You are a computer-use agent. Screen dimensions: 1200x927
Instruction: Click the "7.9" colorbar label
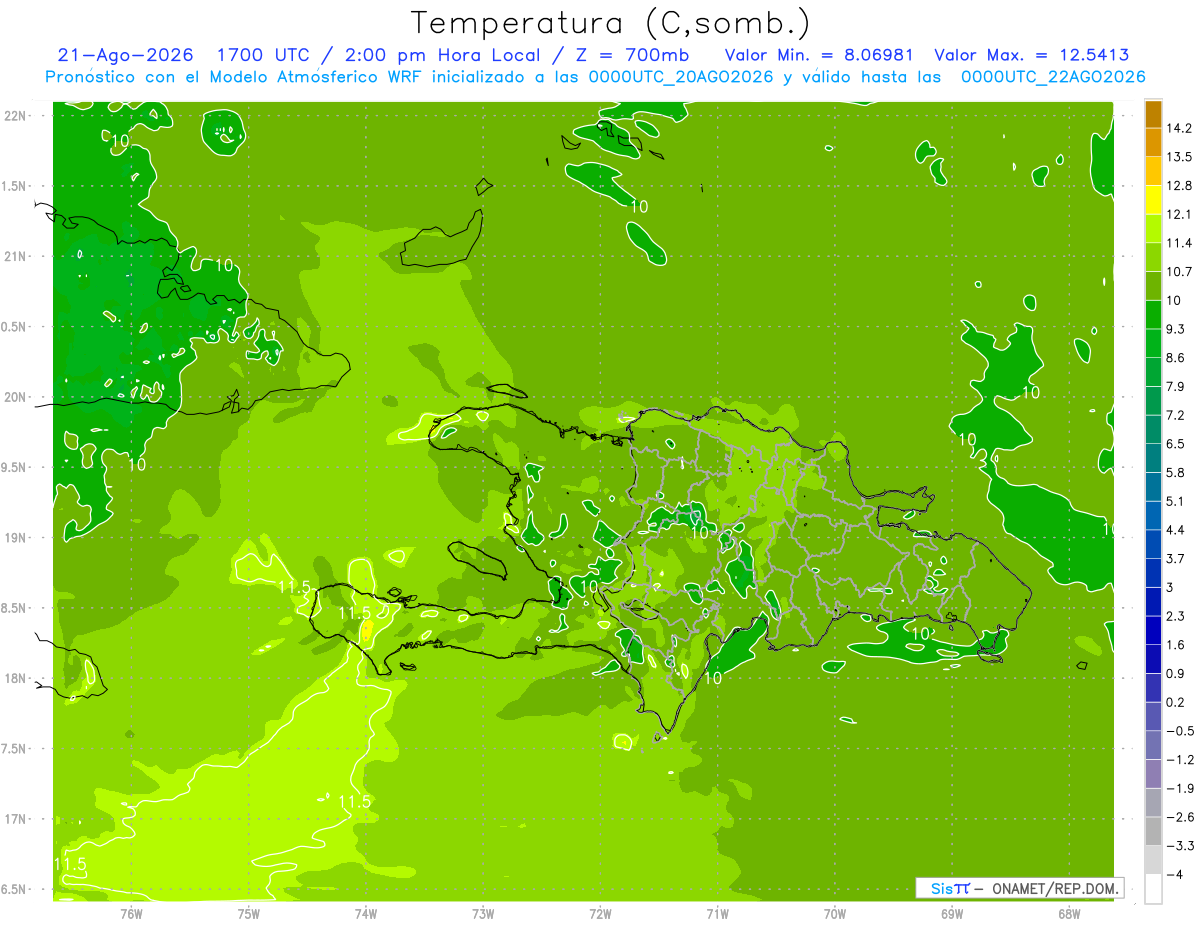pyautogui.click(x=1175, y=387)
